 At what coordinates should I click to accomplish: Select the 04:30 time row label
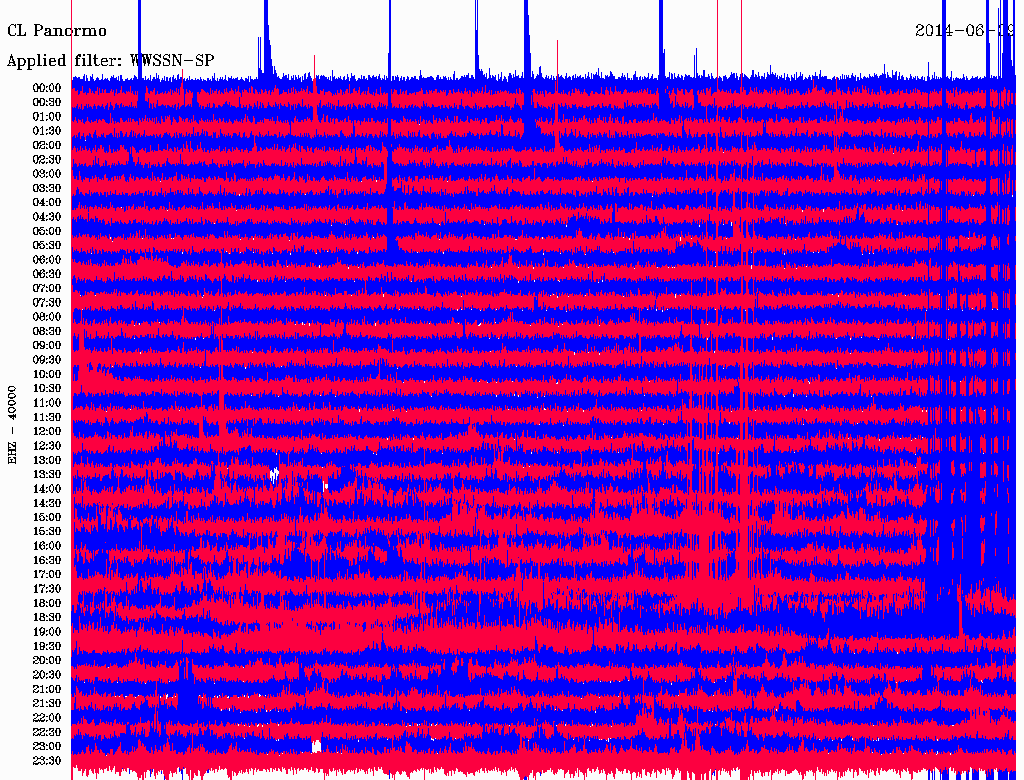click(x=47, y=216)
